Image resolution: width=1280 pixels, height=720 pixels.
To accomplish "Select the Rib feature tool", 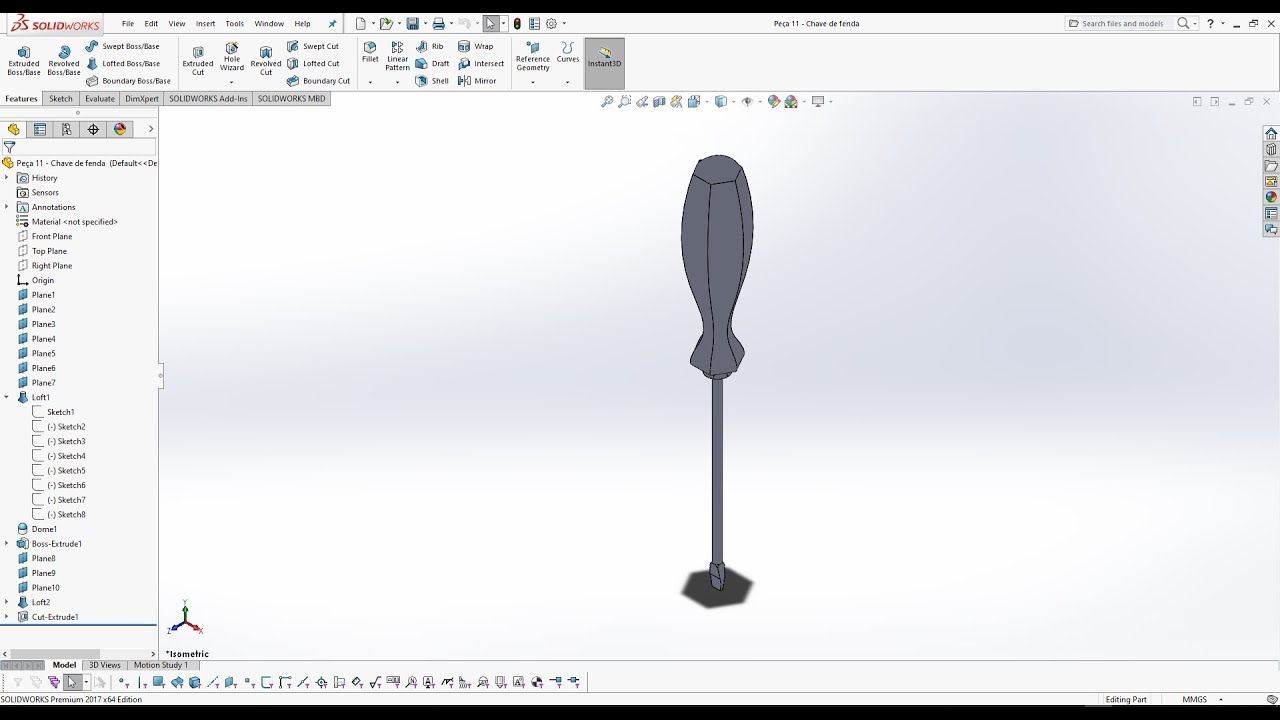I will (x=430, y=46).
